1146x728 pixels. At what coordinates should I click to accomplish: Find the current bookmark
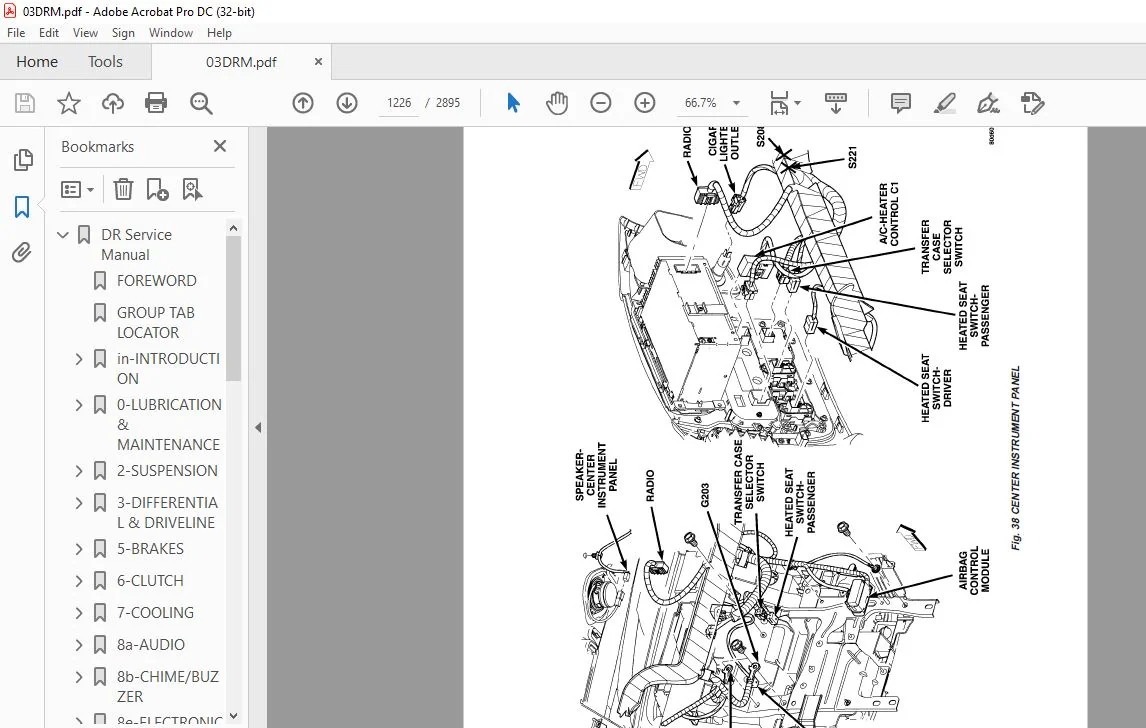(192, 189)
